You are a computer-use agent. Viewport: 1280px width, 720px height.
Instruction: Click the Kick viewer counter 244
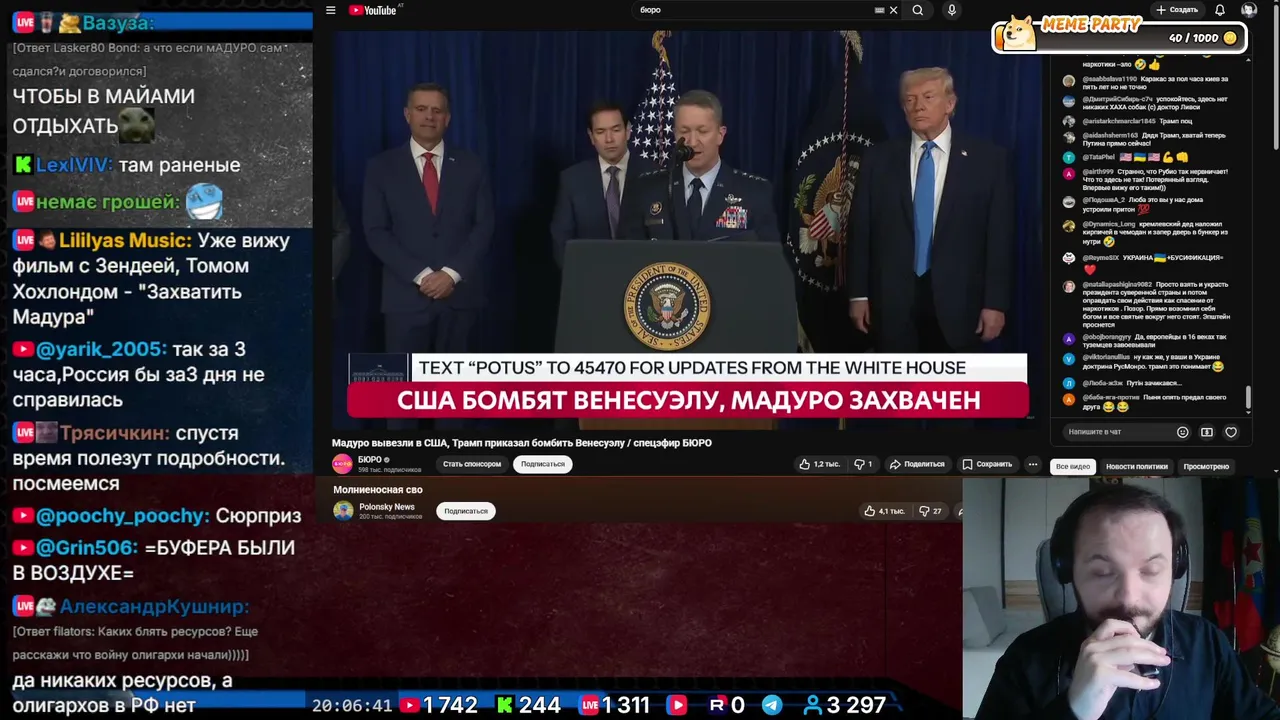pos(528,705)
